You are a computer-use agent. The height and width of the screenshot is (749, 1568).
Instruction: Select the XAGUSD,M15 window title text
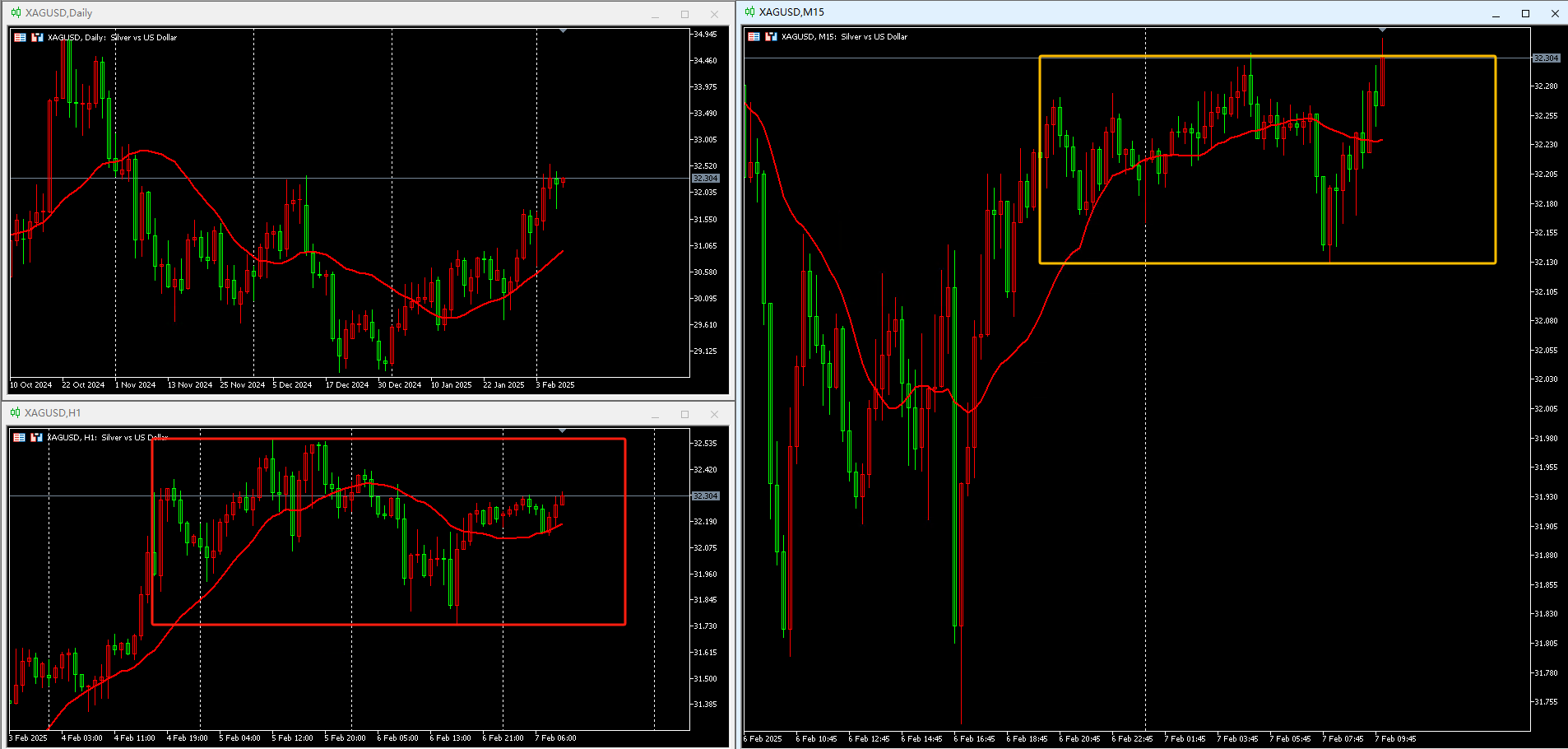point(791,12)
